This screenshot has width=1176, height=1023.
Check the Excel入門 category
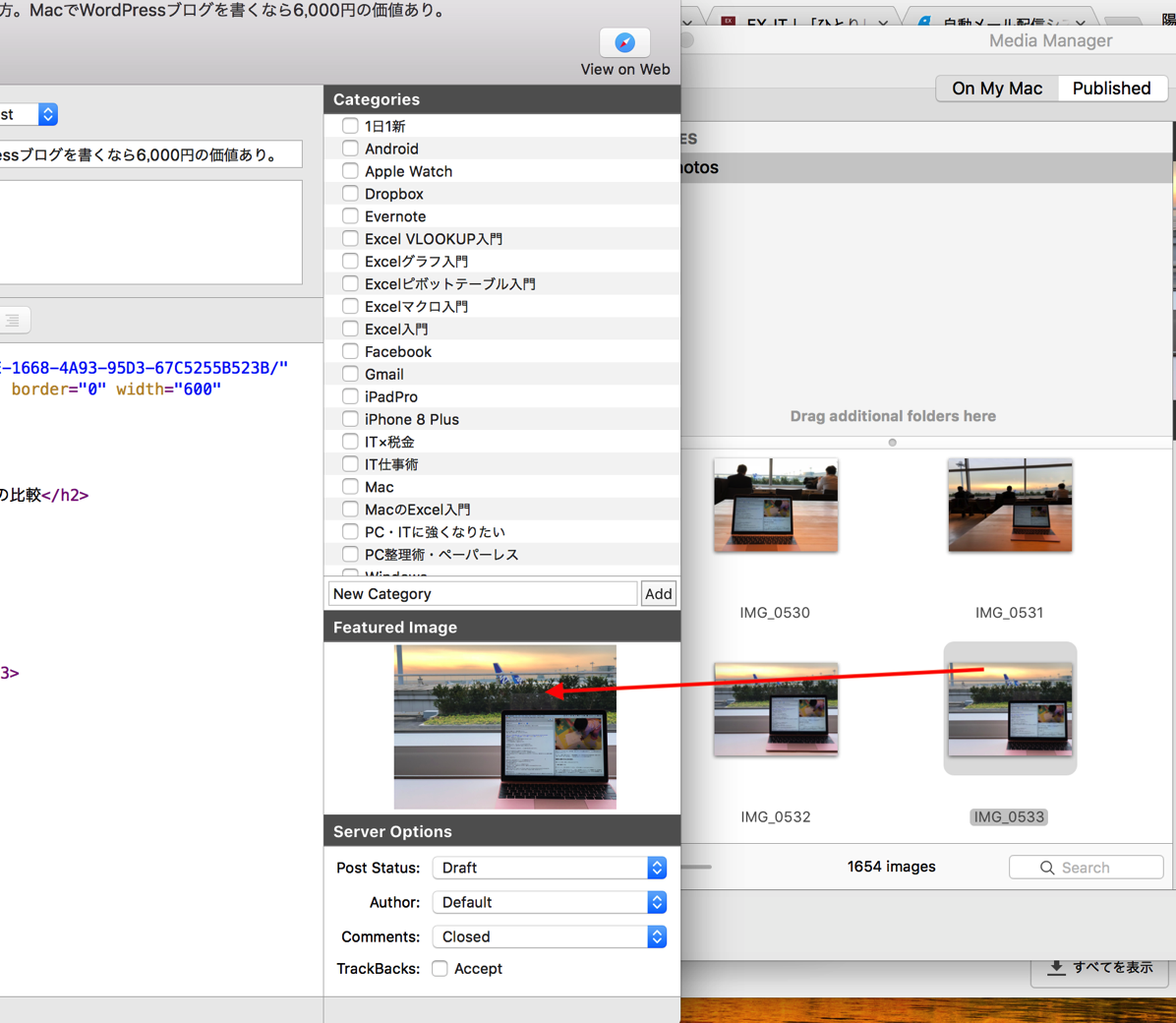349,328
